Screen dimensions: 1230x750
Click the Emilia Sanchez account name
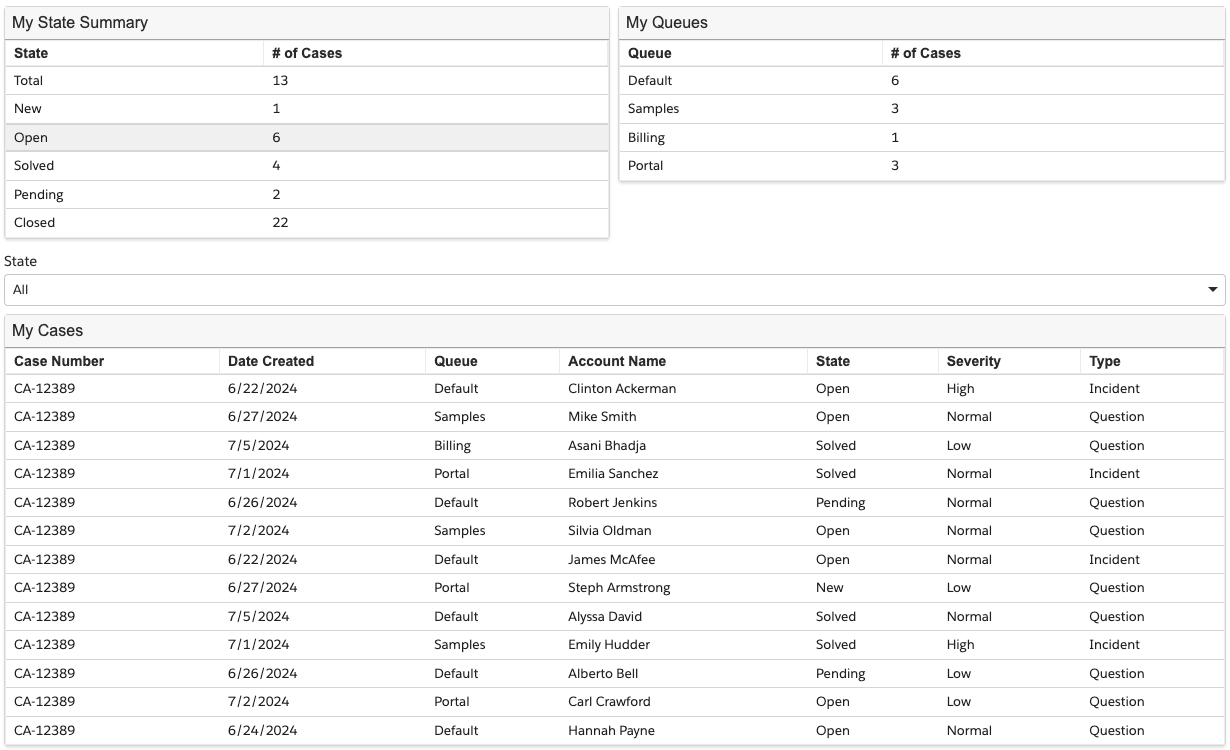(613, 474)
